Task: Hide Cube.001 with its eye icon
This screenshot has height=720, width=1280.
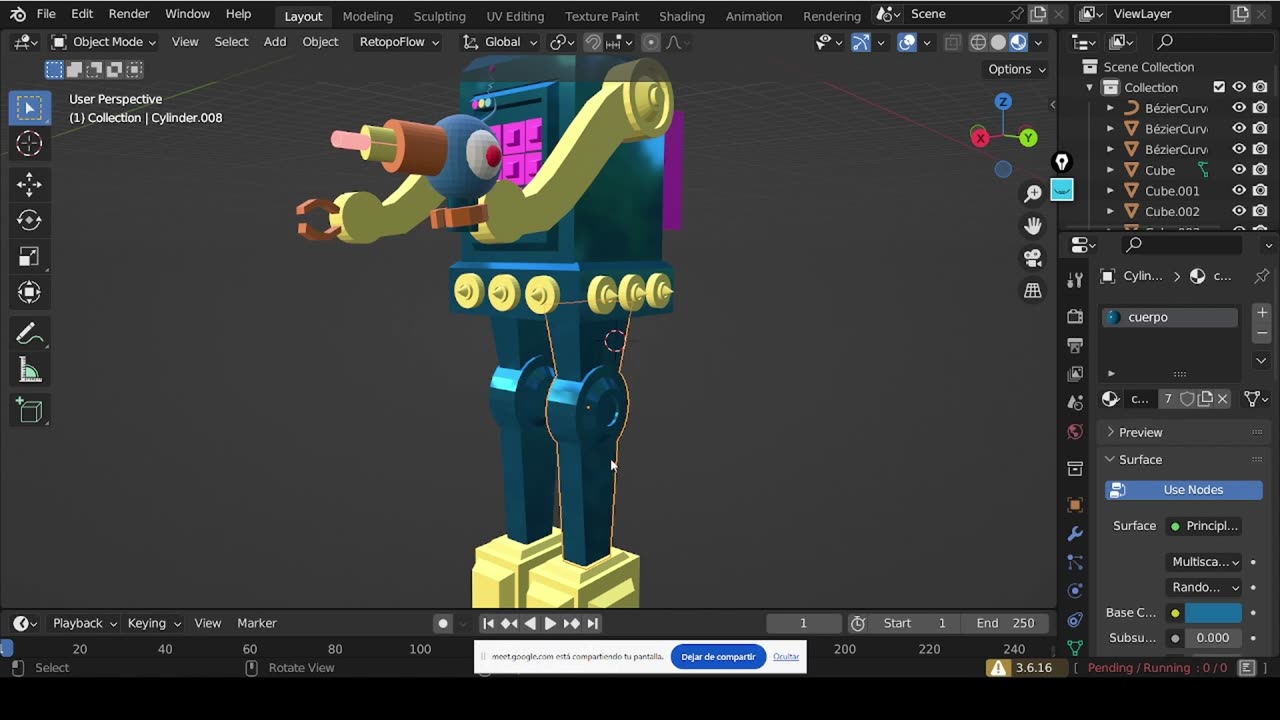Action: point(1238,191)
